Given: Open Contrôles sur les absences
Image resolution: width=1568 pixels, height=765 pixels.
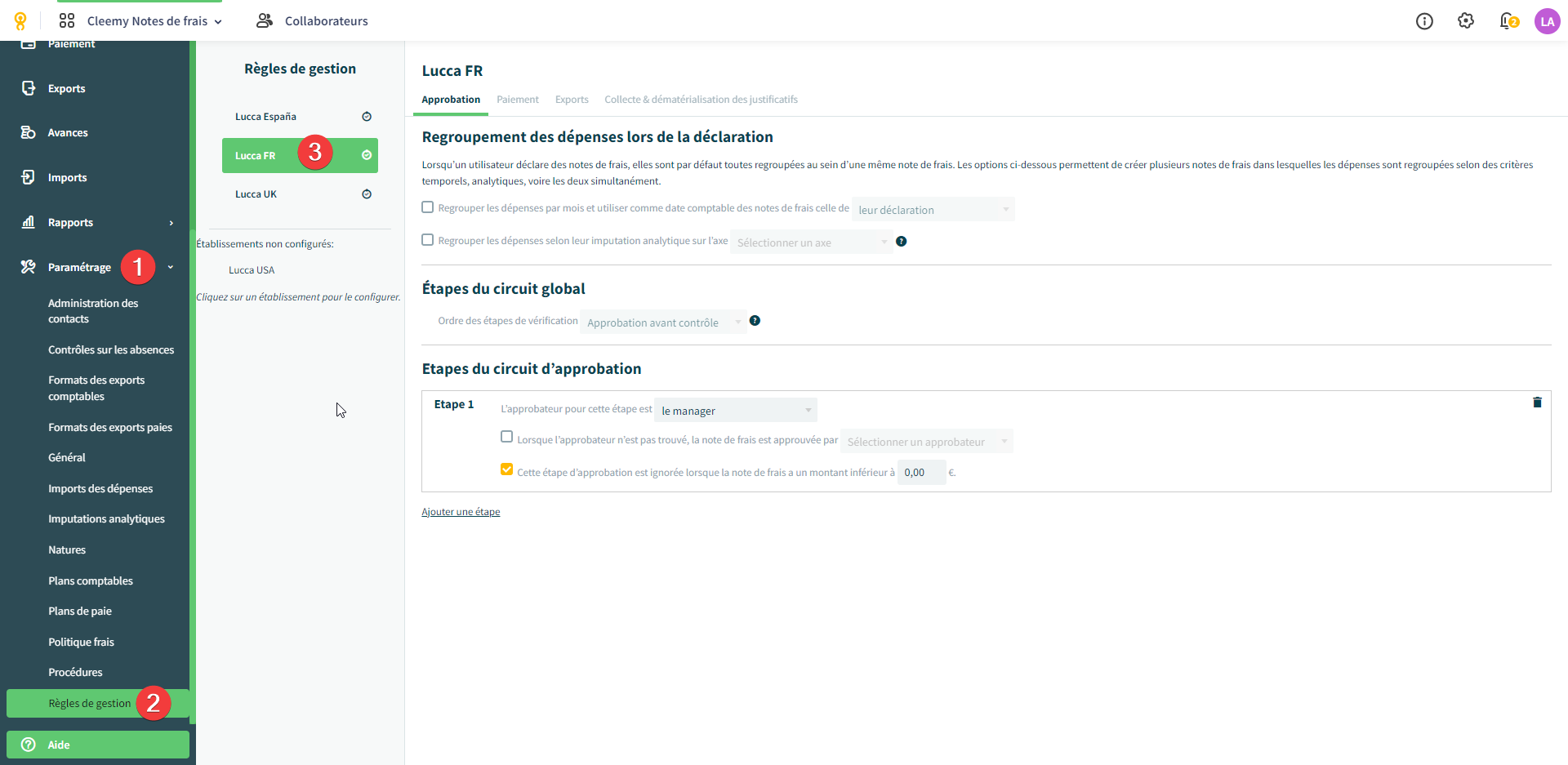Looking at the screenshot, I should (111, 349).
